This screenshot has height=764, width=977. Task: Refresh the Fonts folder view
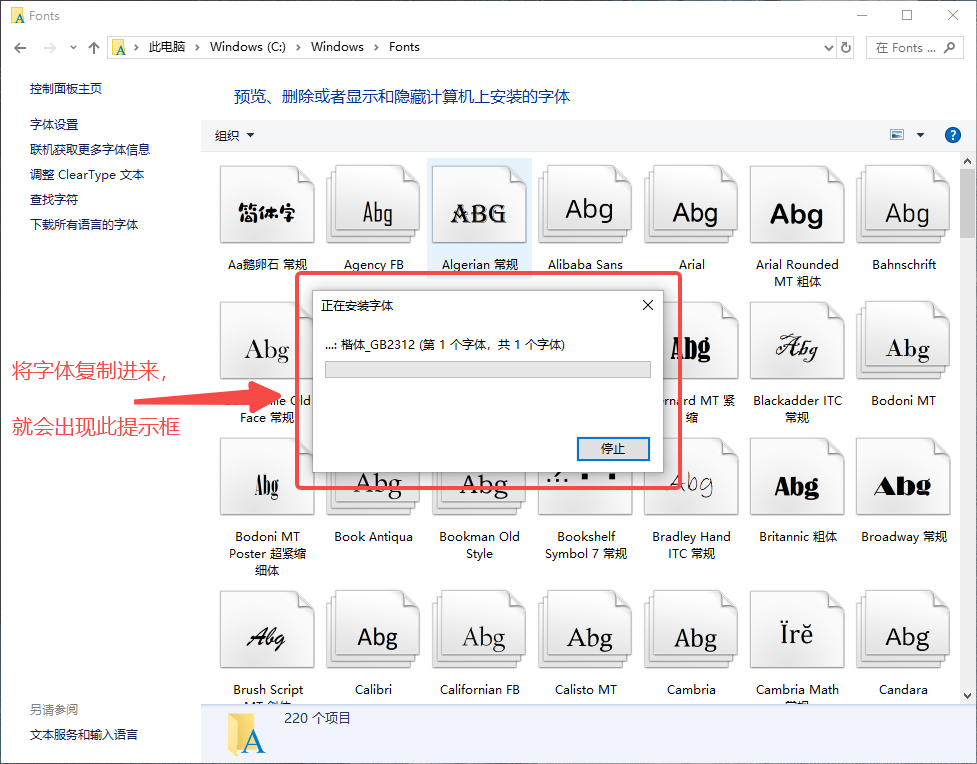point(846,47)
